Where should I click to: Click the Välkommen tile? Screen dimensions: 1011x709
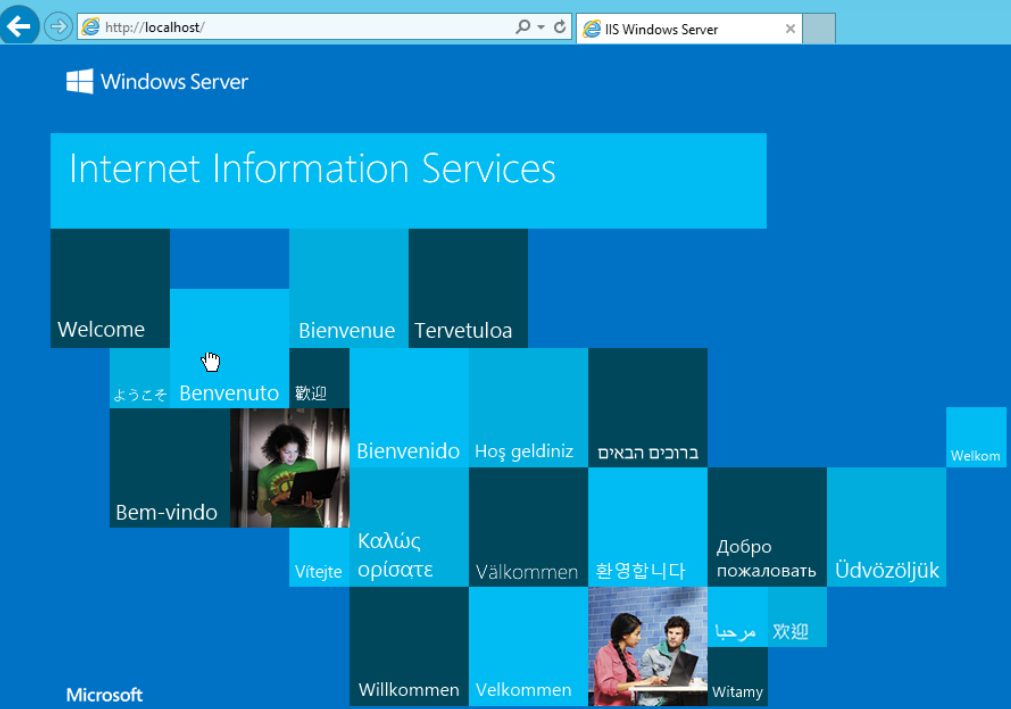[528, 527]
